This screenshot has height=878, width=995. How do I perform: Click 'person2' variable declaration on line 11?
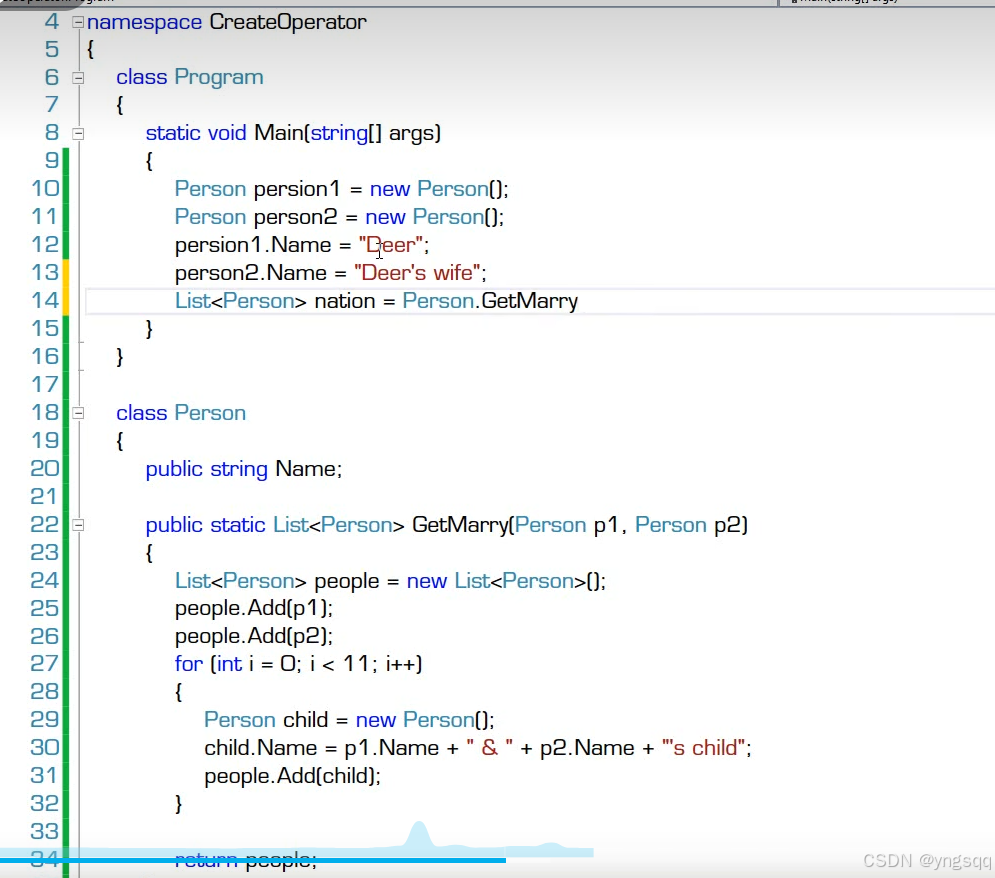[x=295, y=217]
